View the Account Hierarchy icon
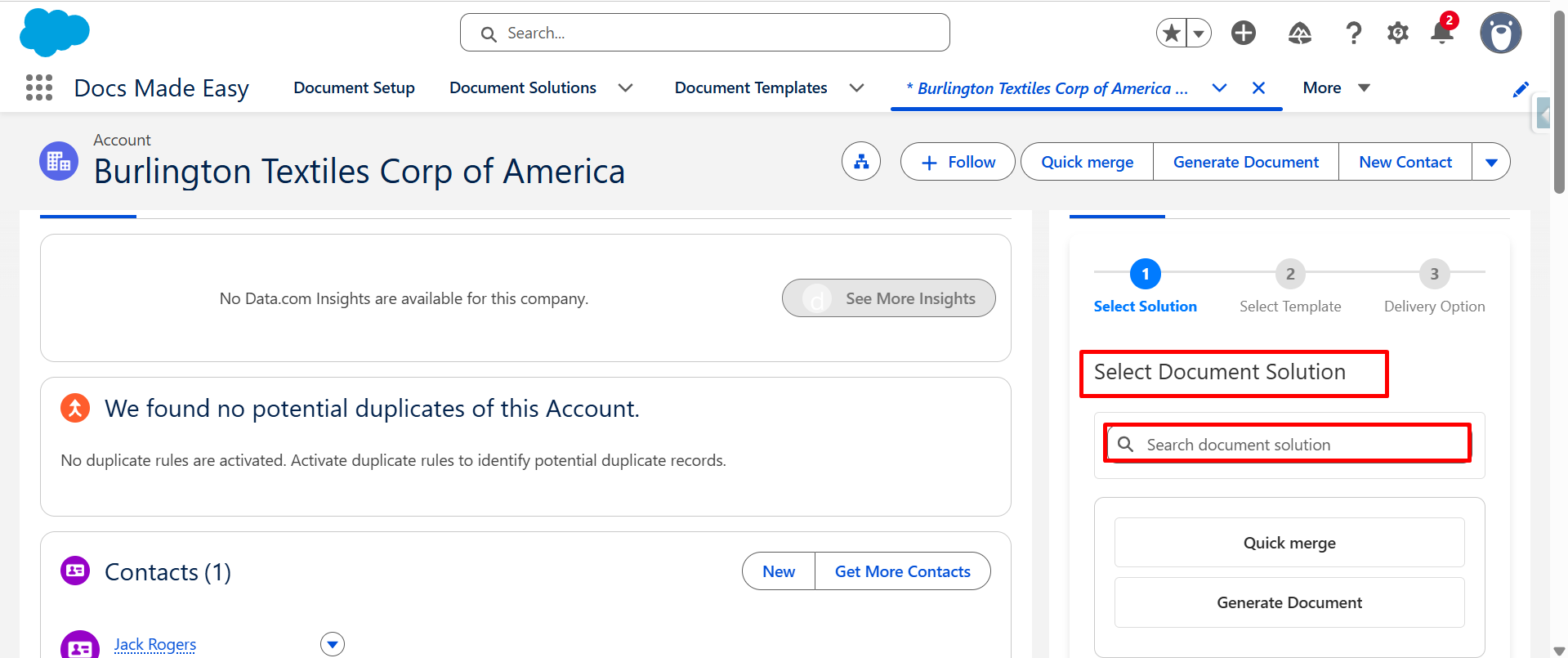 coord(861,162)
